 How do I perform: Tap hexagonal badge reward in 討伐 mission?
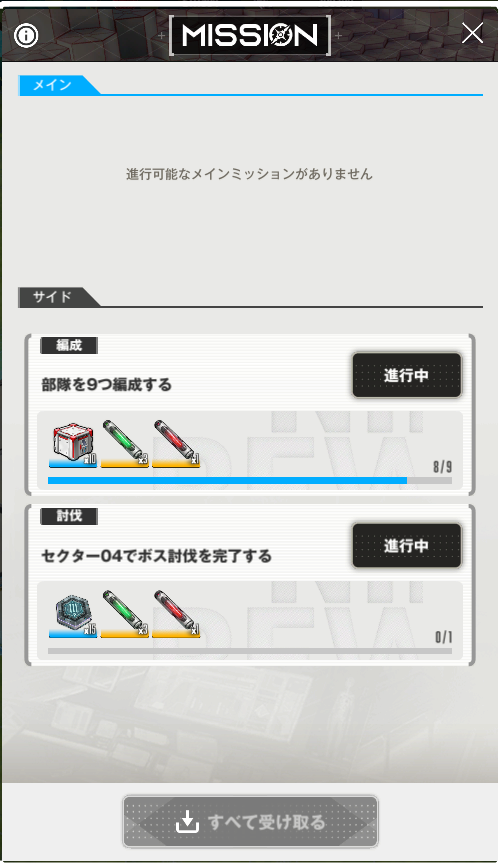pyautogui.click(x=73, y=615)
